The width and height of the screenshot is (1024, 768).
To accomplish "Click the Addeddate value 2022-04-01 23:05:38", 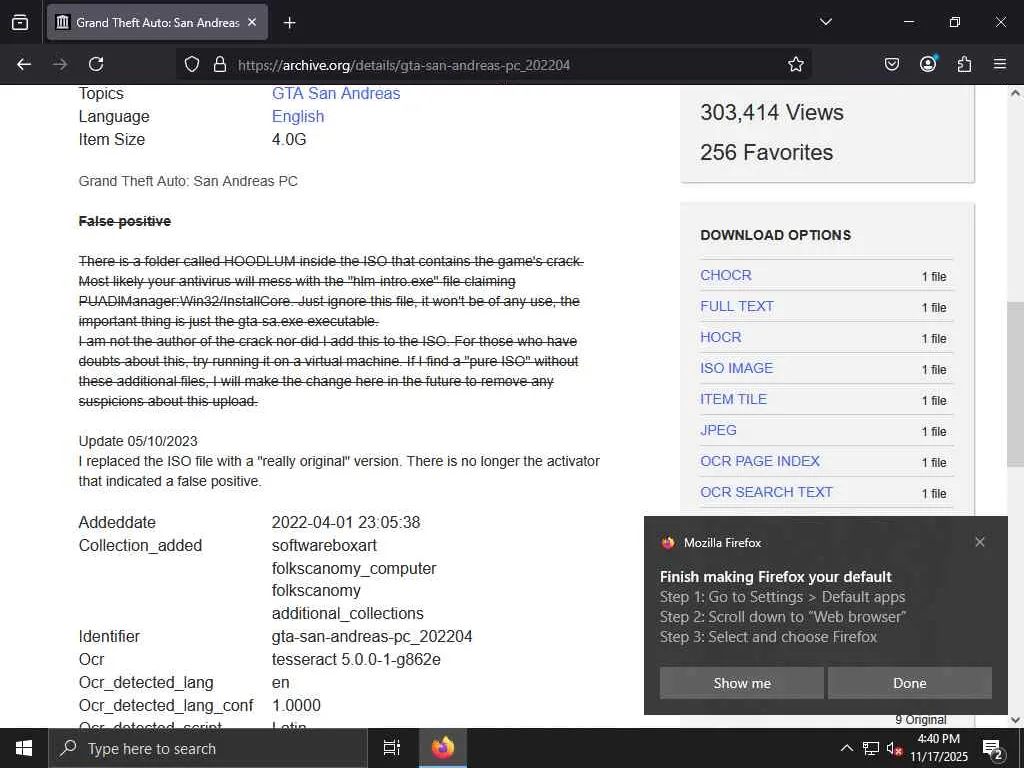I will point(346,522).
